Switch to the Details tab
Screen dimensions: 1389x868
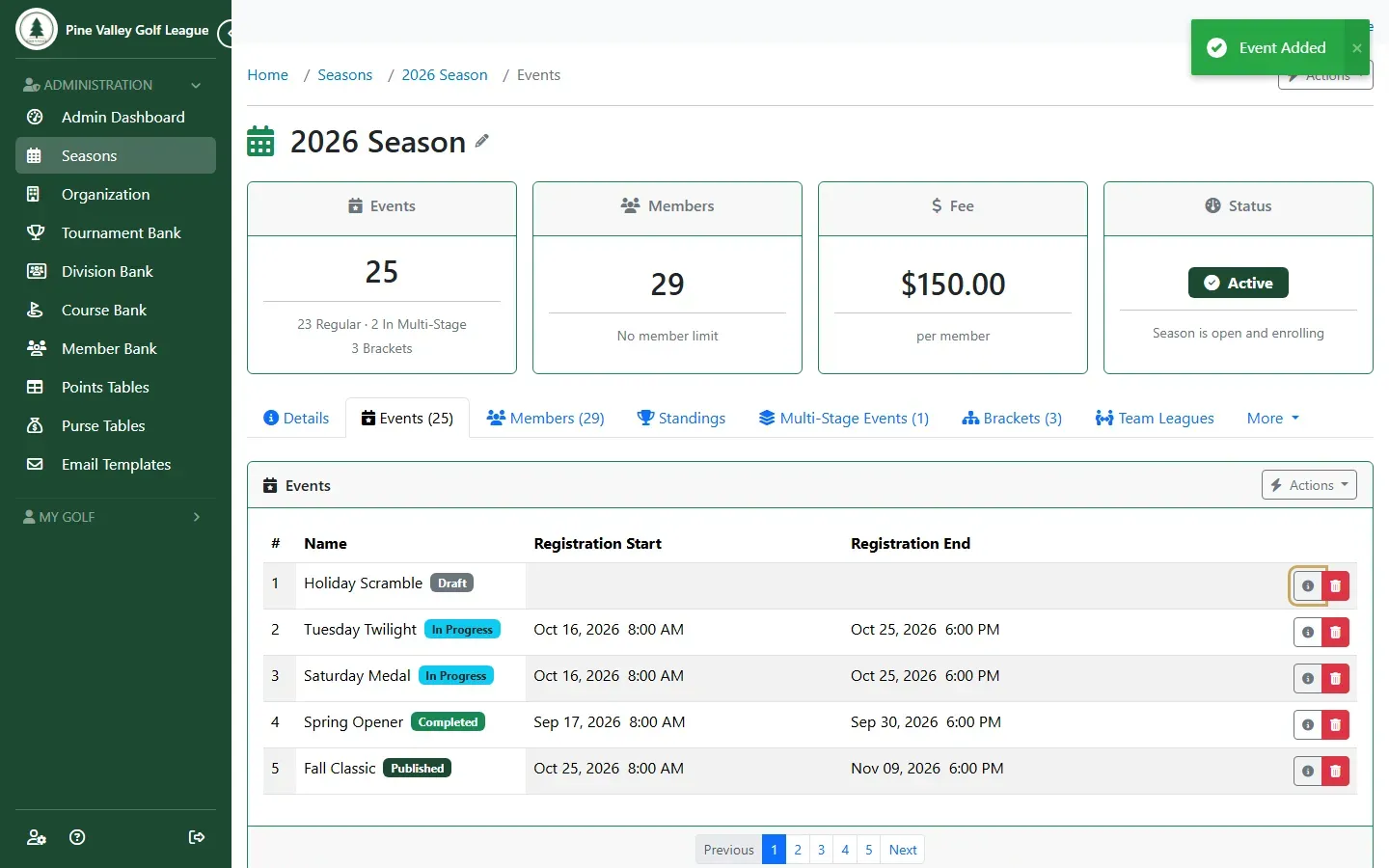pyautogui.click(x=296, y=419)
